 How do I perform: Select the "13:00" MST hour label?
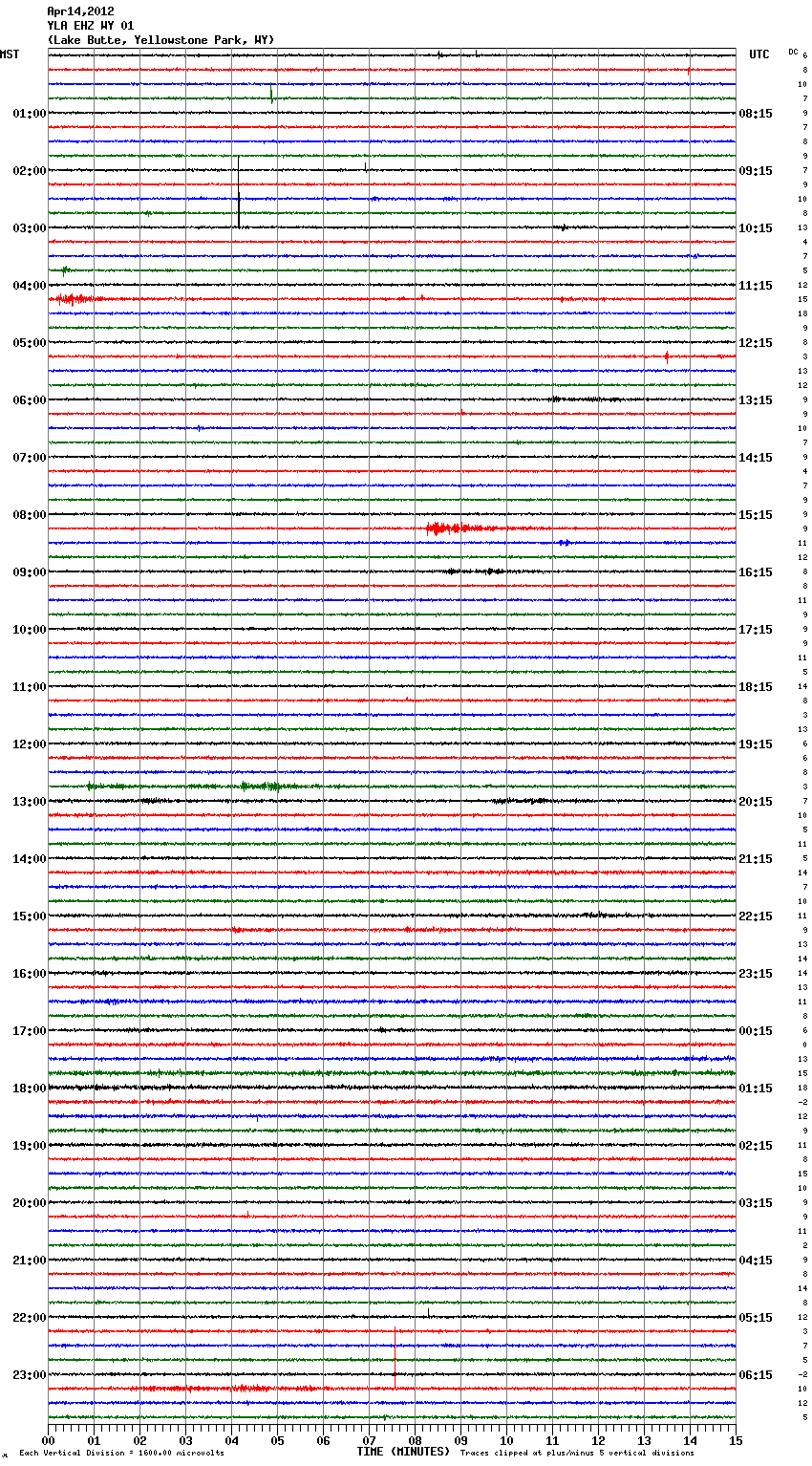(30, 802)
